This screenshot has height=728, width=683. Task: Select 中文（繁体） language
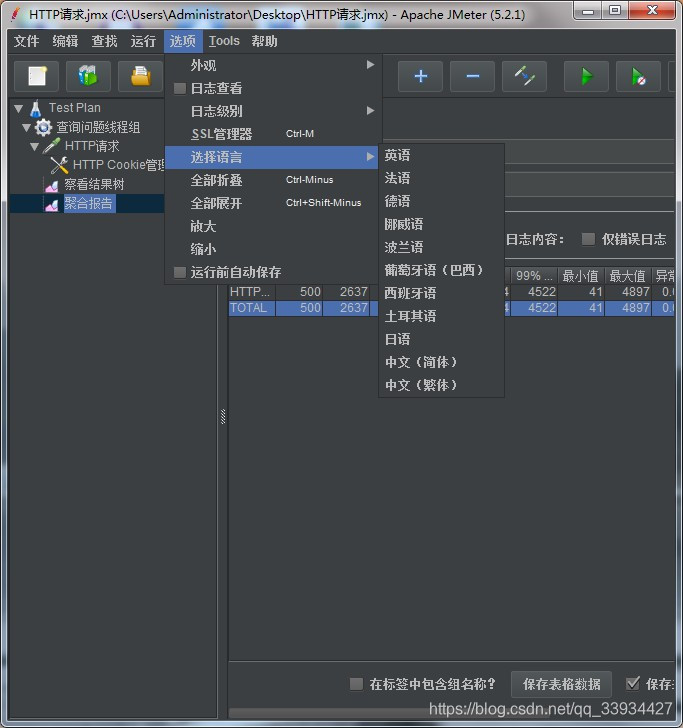click(x=441, y=385)
